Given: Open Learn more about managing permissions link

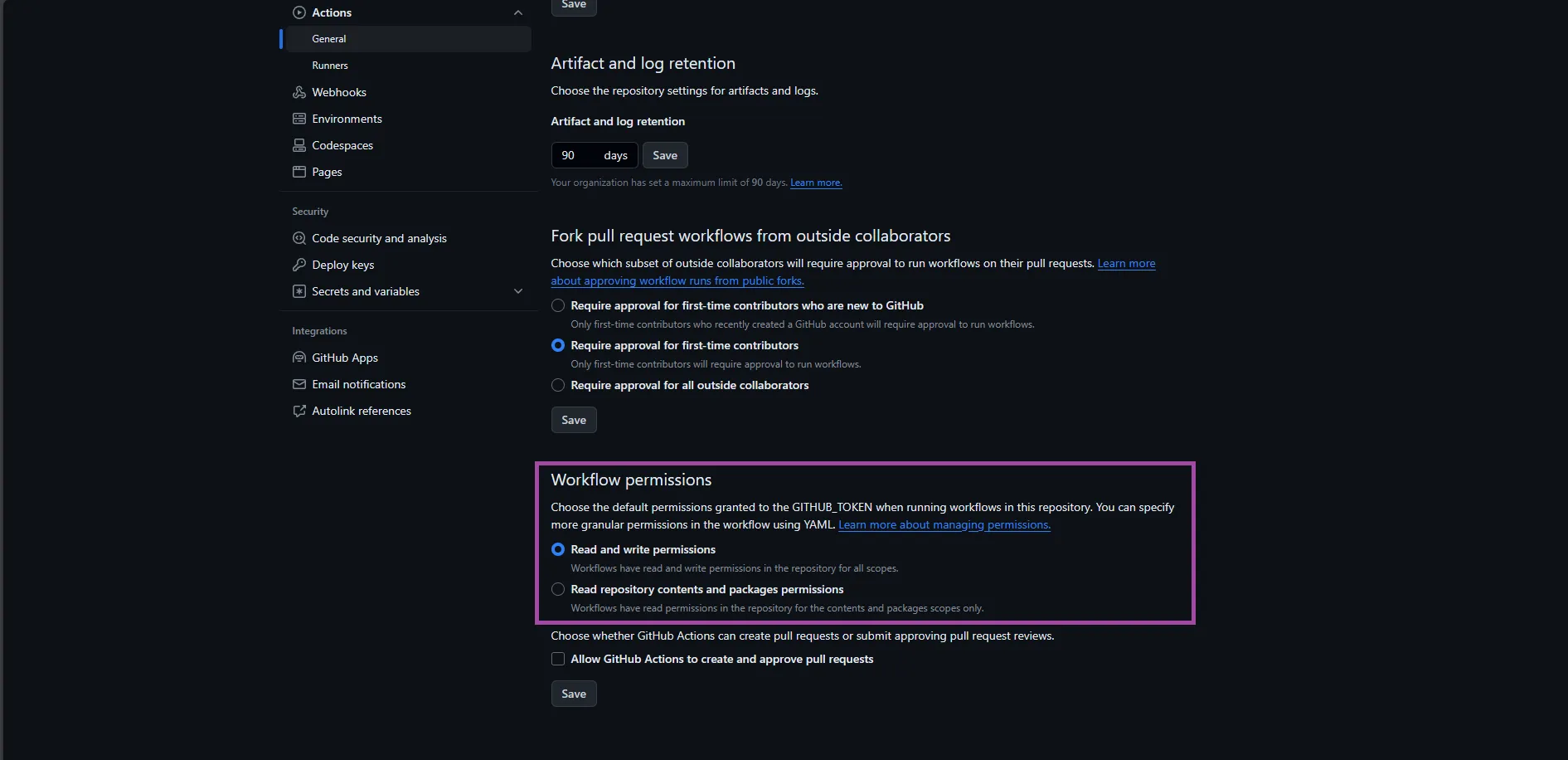Looking at the screenshot, I should coord(944,524).
